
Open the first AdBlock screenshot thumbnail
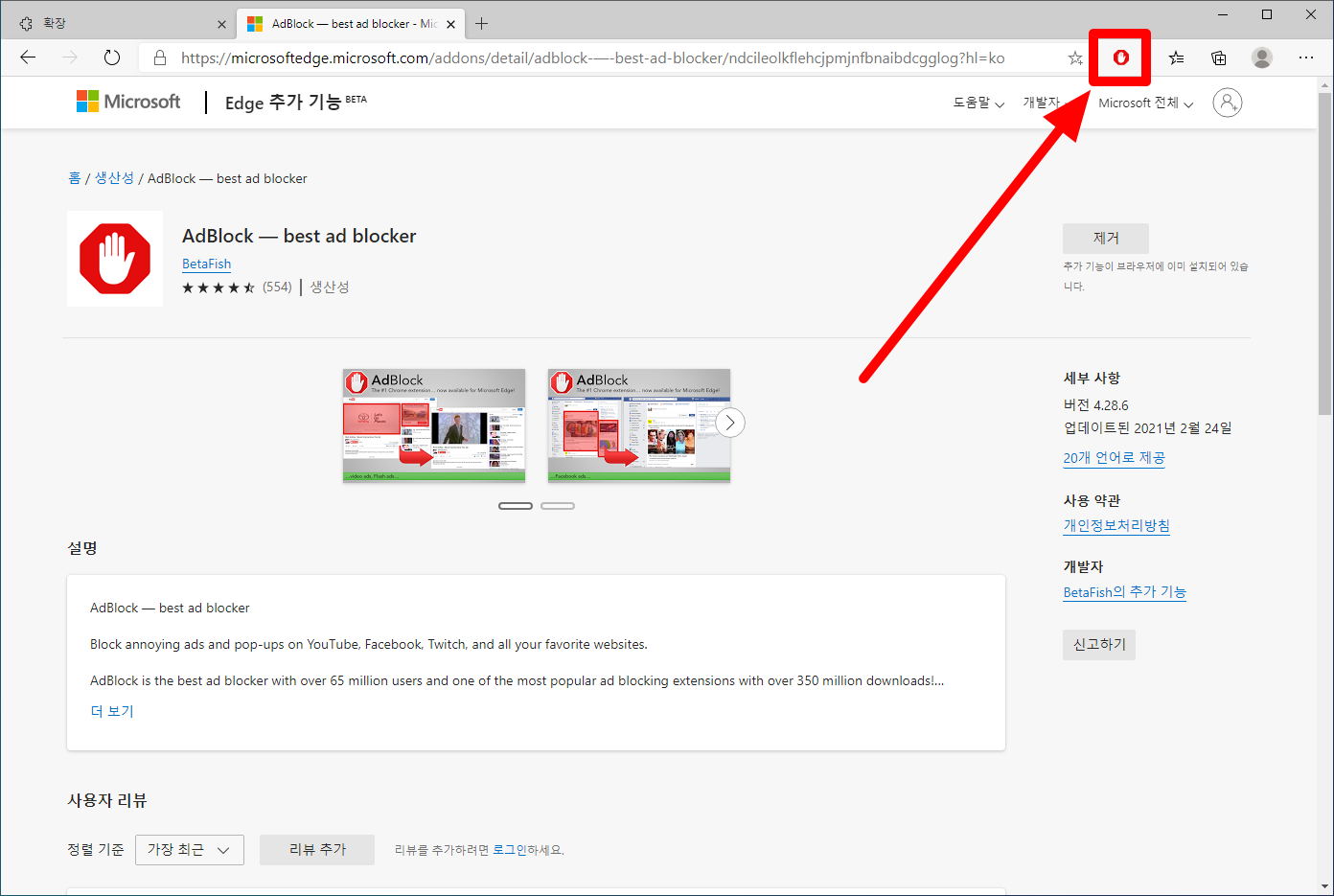coord(434,425)
